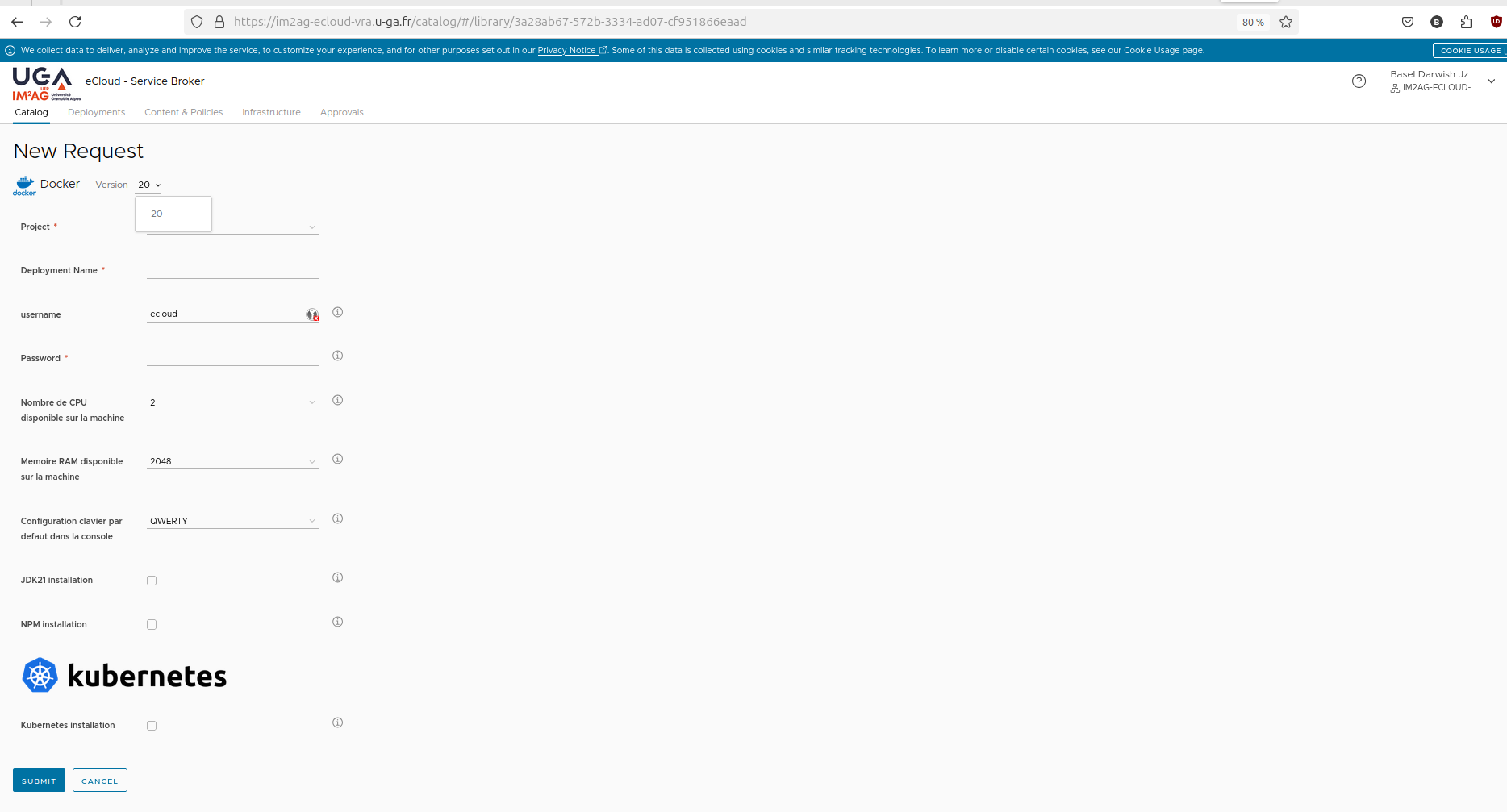Viewport: 1507px width, 812px height.
Task: Click the Kubernetes helm wheel logo
Action: (40, 675)
